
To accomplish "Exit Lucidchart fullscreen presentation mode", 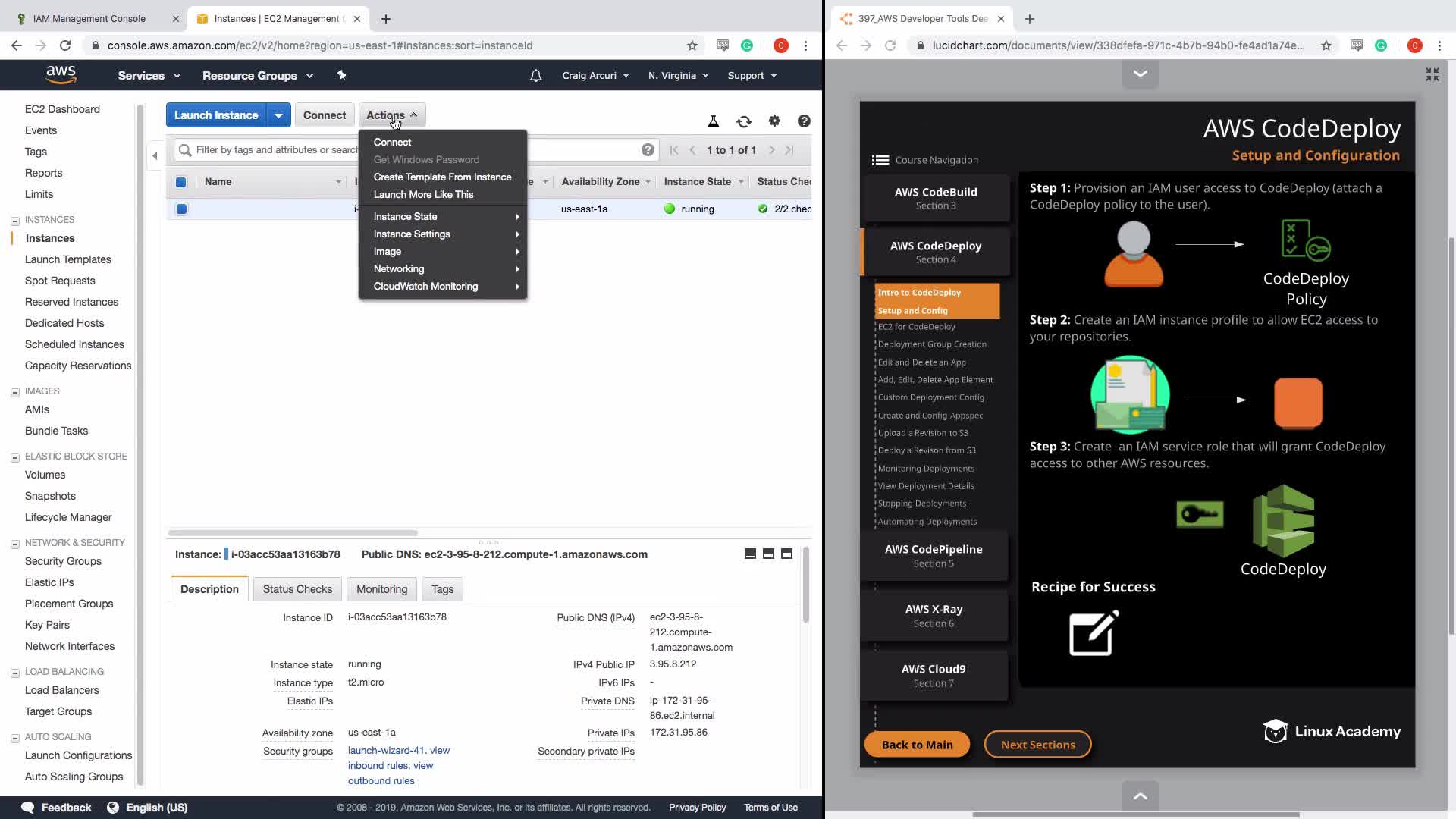I will (x=1432, y=74).
